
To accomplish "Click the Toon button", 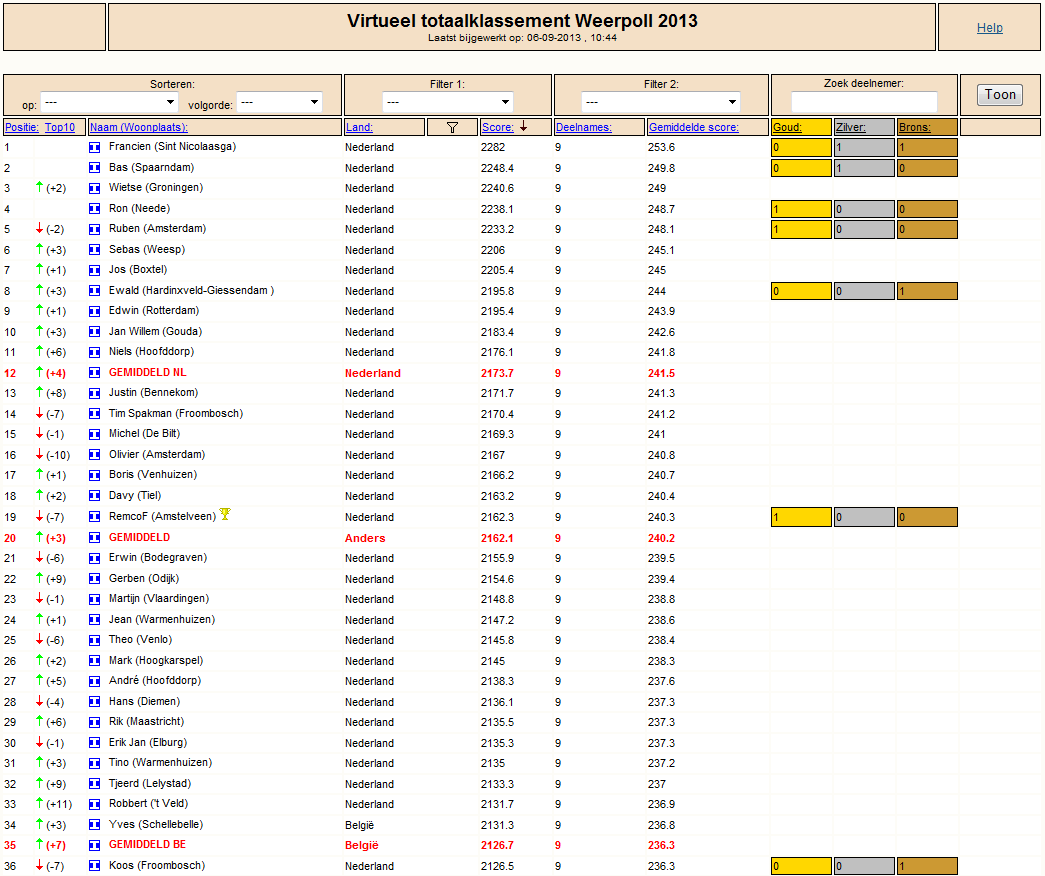I will click(1000, 95).
